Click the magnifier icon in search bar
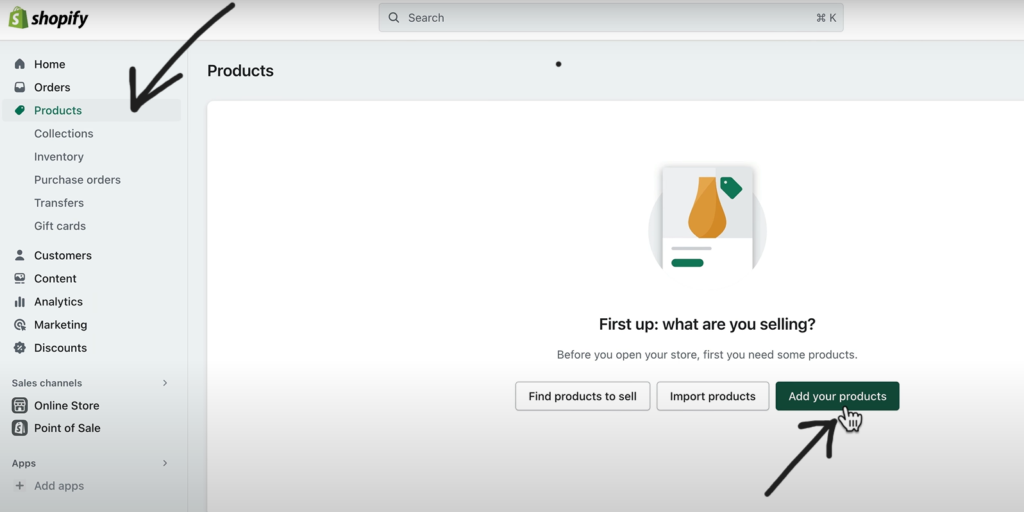The image size is (1024, 512). 394,18
